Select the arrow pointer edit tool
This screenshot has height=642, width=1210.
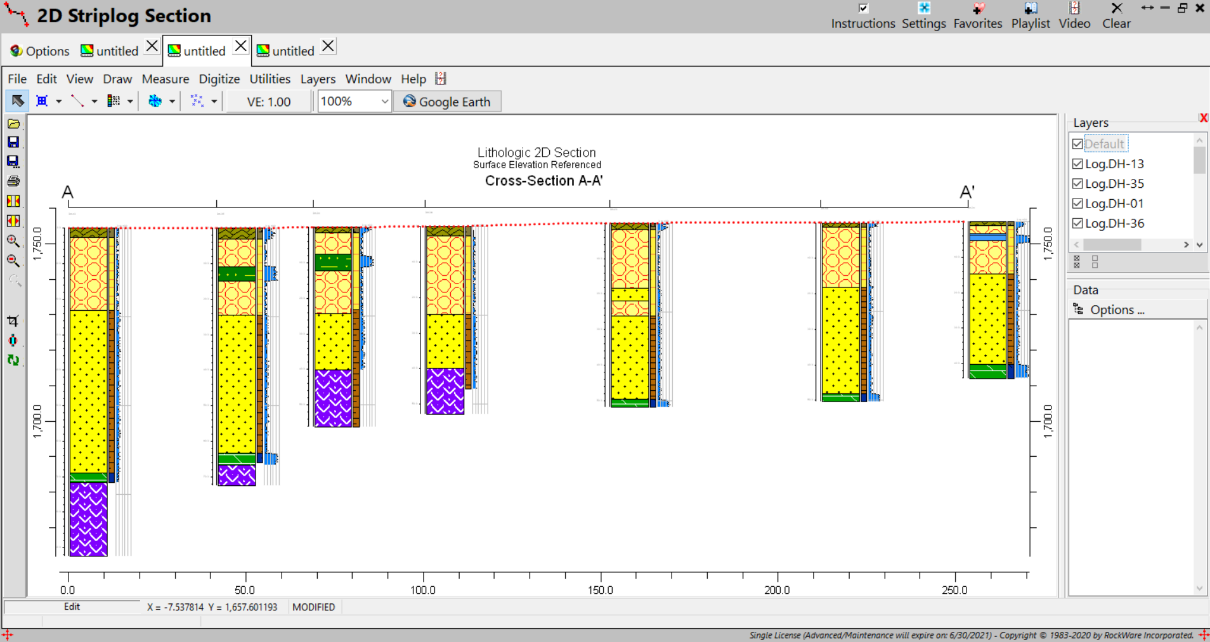(17, 101)
